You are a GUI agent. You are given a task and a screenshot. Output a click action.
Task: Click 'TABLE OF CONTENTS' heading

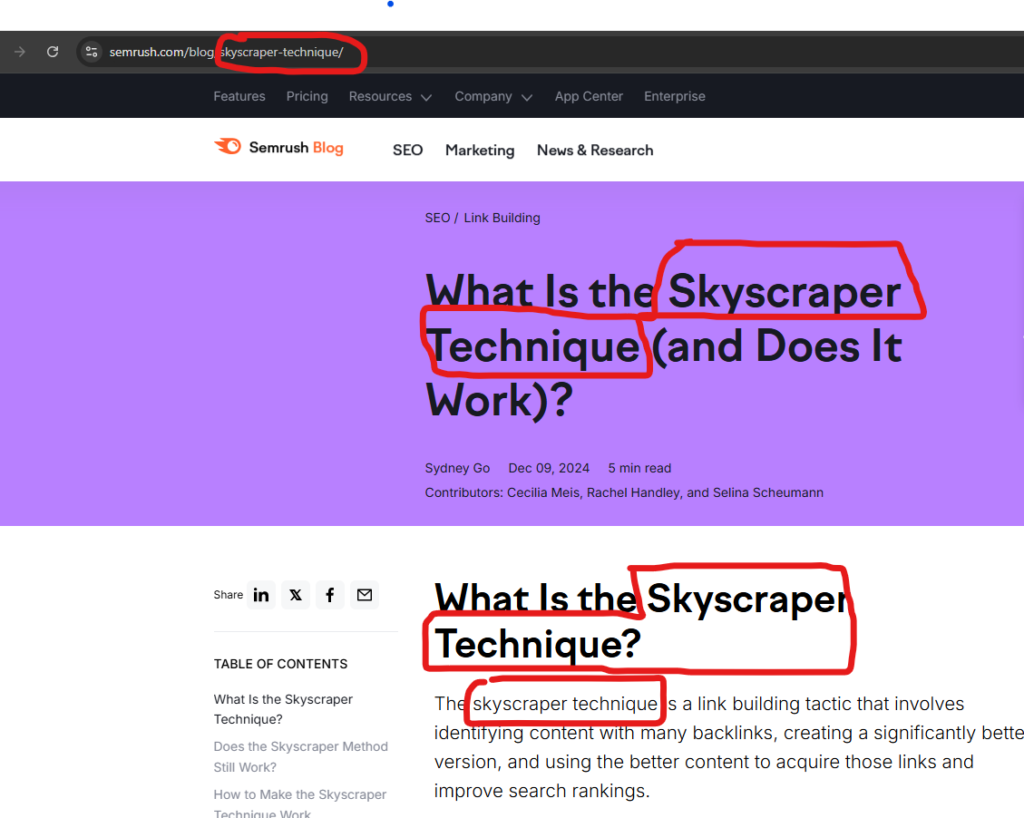[280, 664]
